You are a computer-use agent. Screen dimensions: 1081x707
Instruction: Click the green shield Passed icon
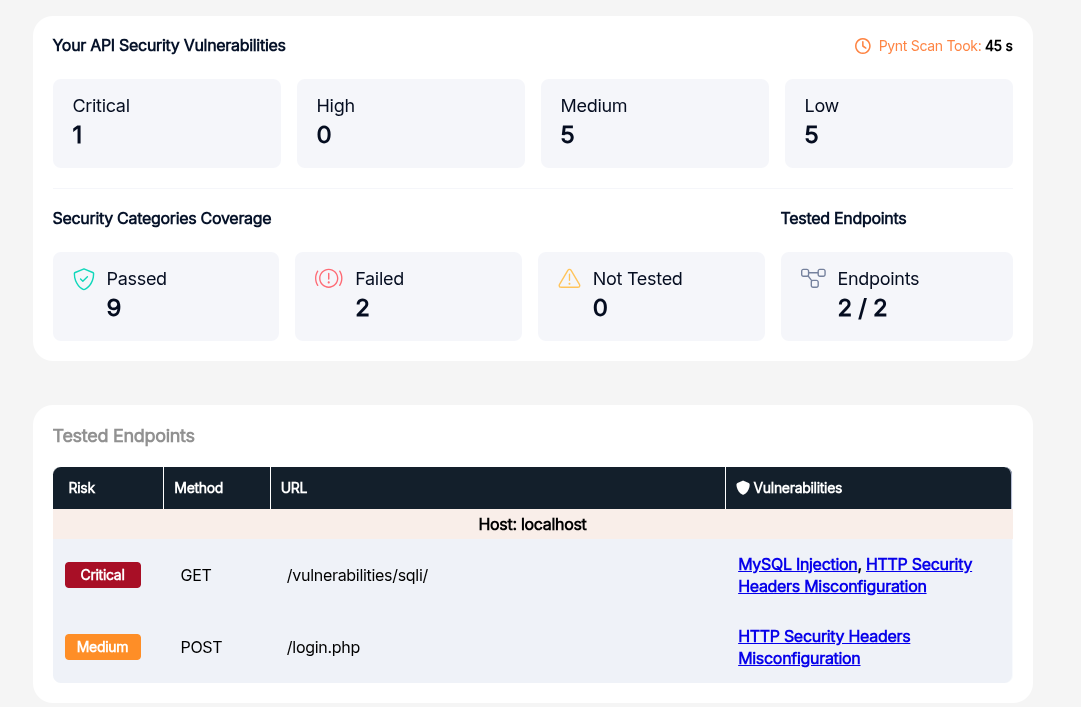click(84, 279)
